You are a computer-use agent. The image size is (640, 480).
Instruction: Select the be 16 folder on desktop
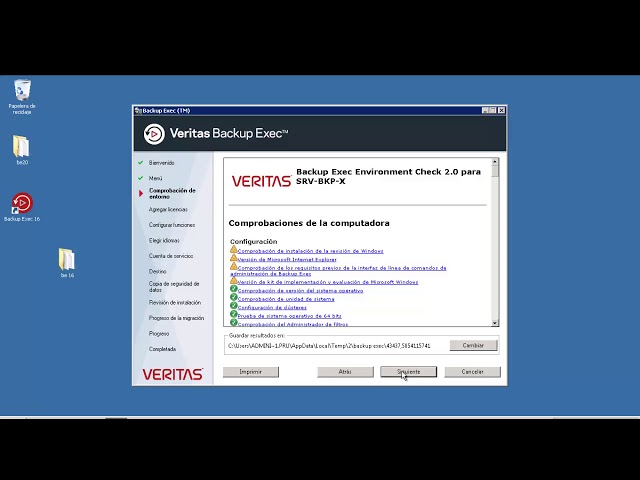67,263
